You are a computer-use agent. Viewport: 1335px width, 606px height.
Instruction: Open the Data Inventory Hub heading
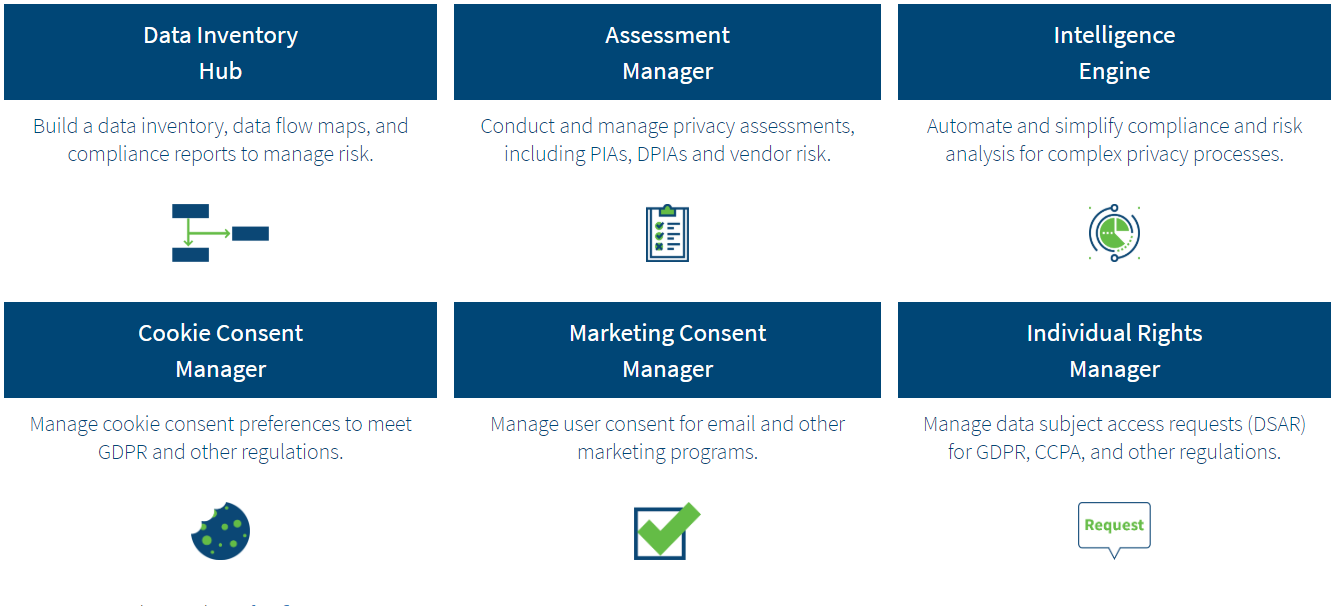click(x=220, y=52)
